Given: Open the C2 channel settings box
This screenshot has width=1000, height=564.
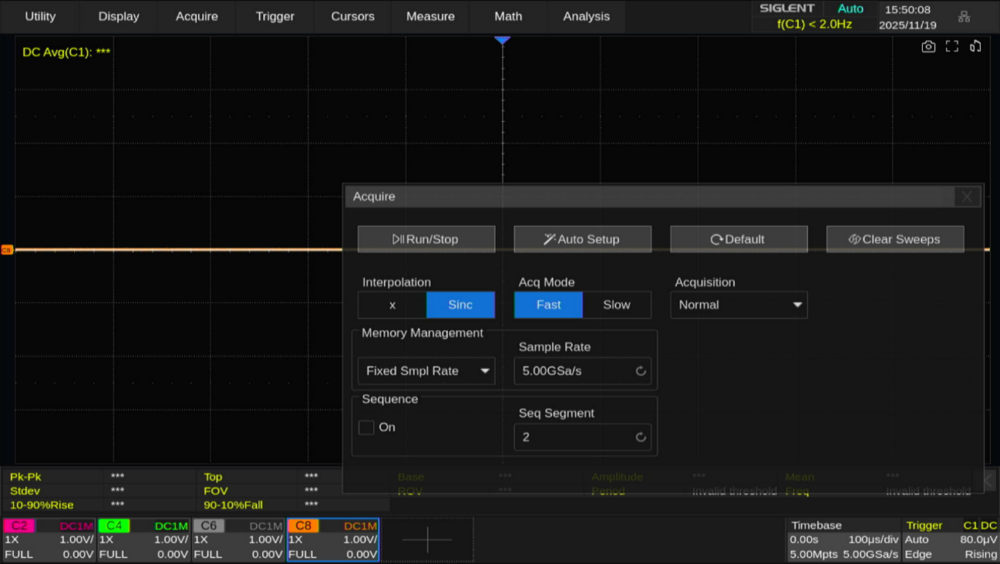Looking at the screenshot, I should click(49, 540).
